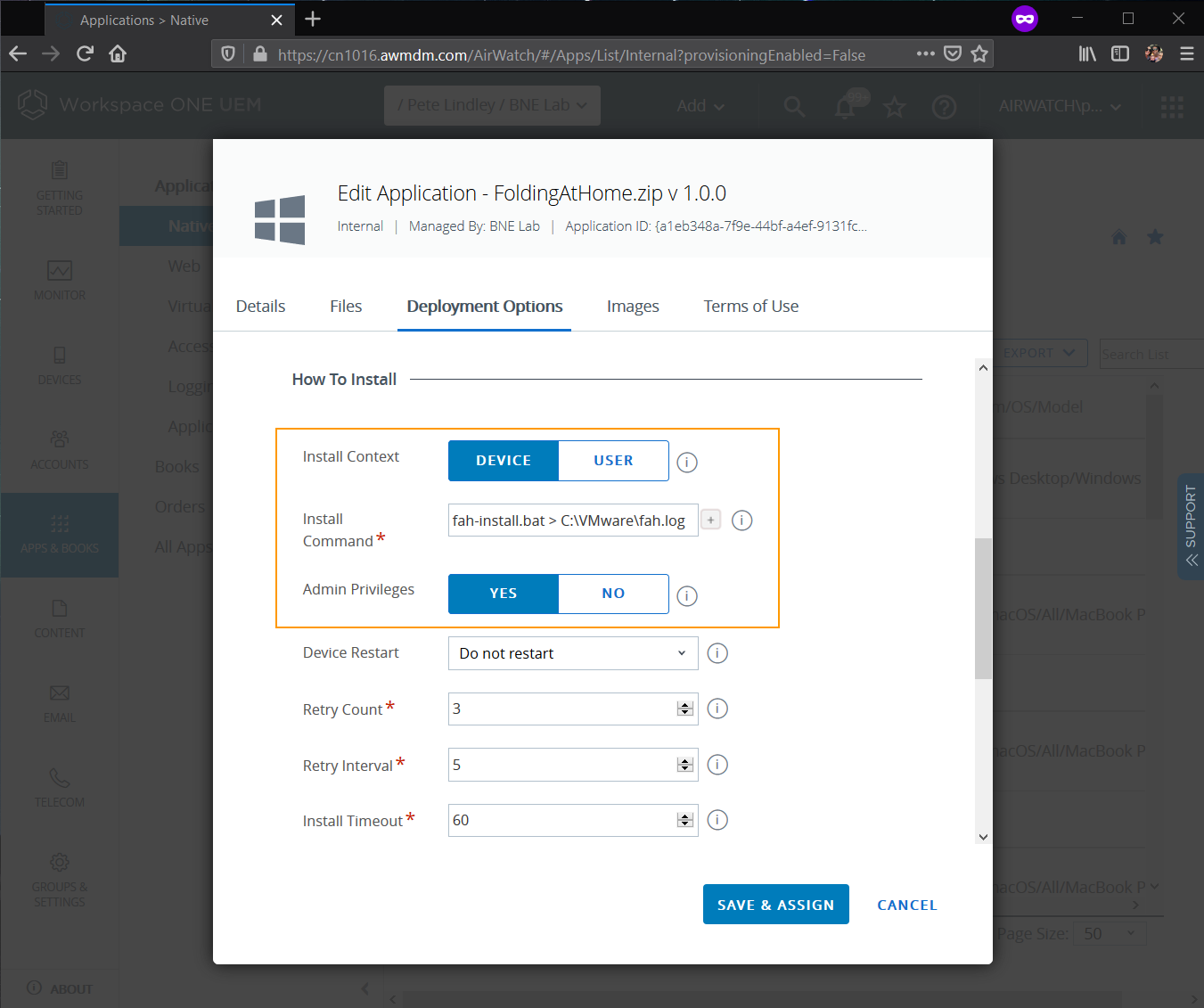
Task: Set Admin Privileges to YES
Action: tap(504, 594)
